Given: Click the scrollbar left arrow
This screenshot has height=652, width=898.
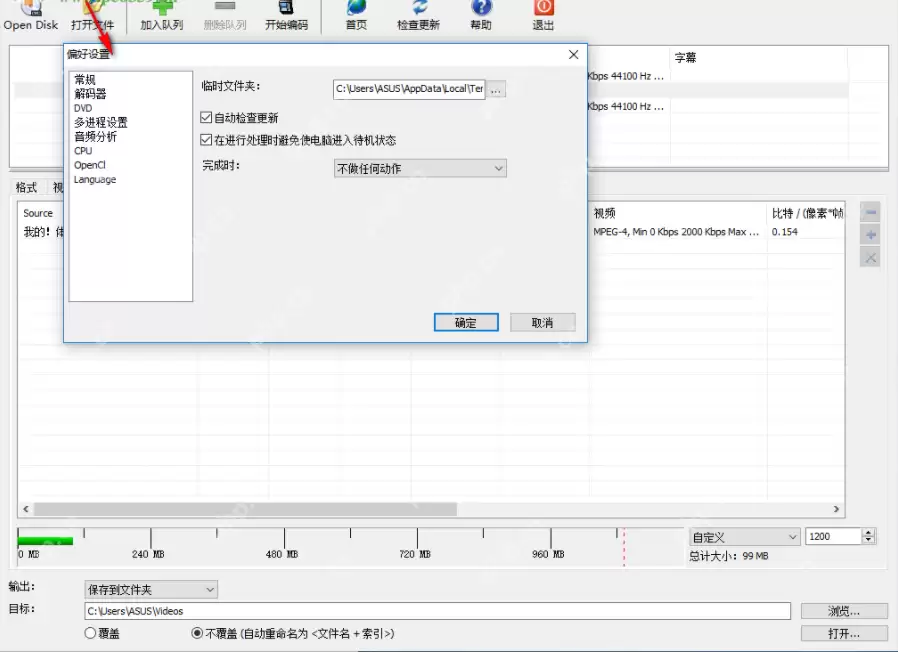Looking at the screenshot, I should [x=26, y=509].
